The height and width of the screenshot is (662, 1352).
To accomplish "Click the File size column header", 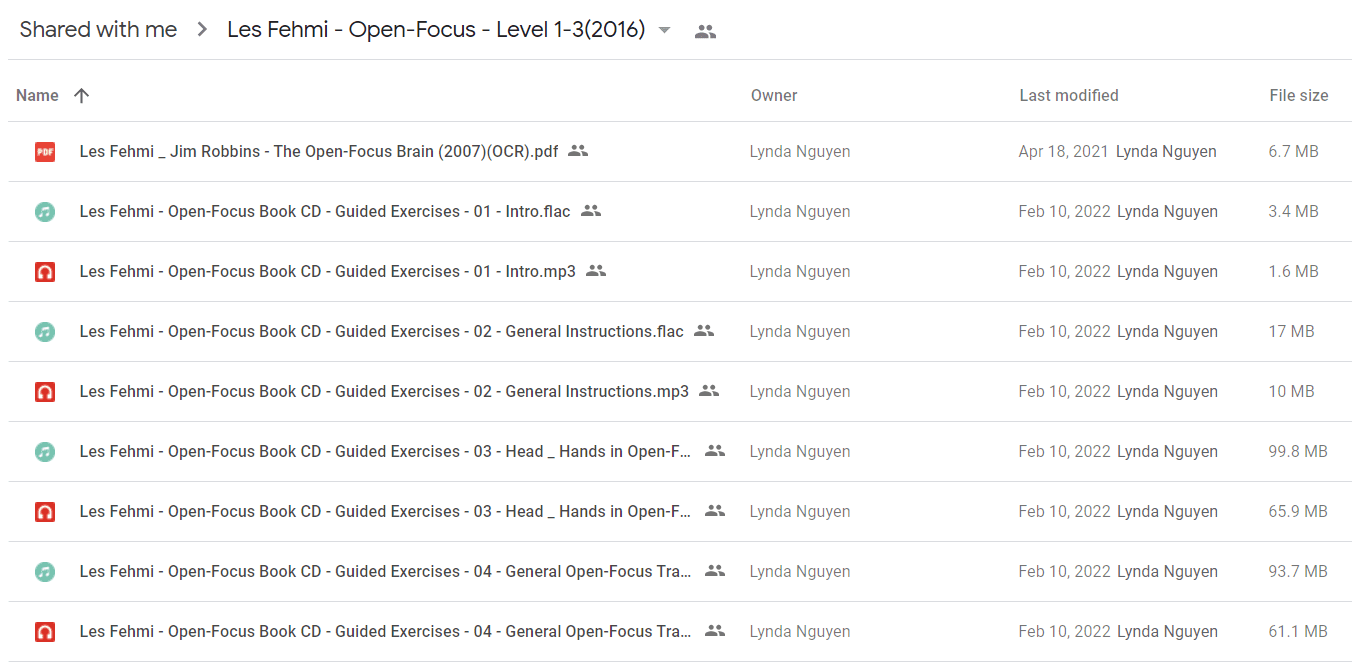I will pos(1299,96).
